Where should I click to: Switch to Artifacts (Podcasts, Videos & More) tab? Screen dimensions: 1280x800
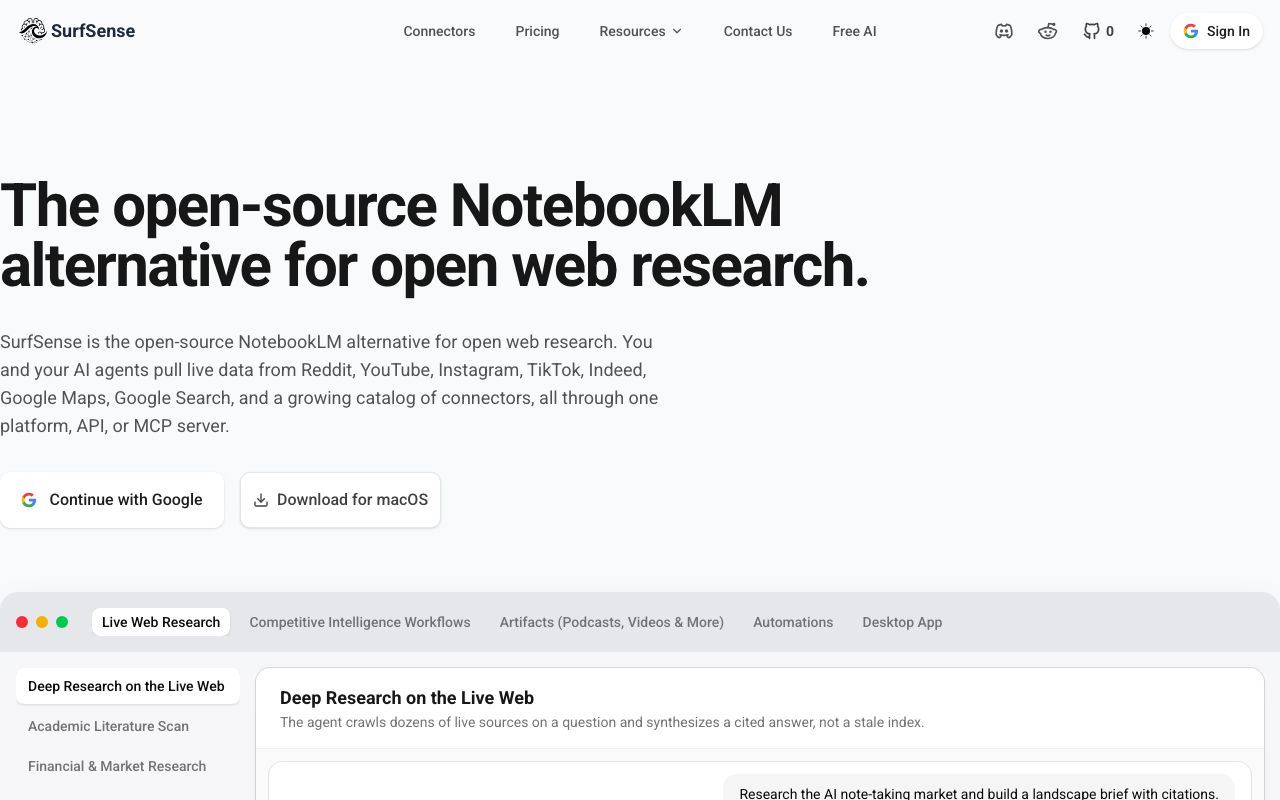pyautogui.click(x=612, y=622)
